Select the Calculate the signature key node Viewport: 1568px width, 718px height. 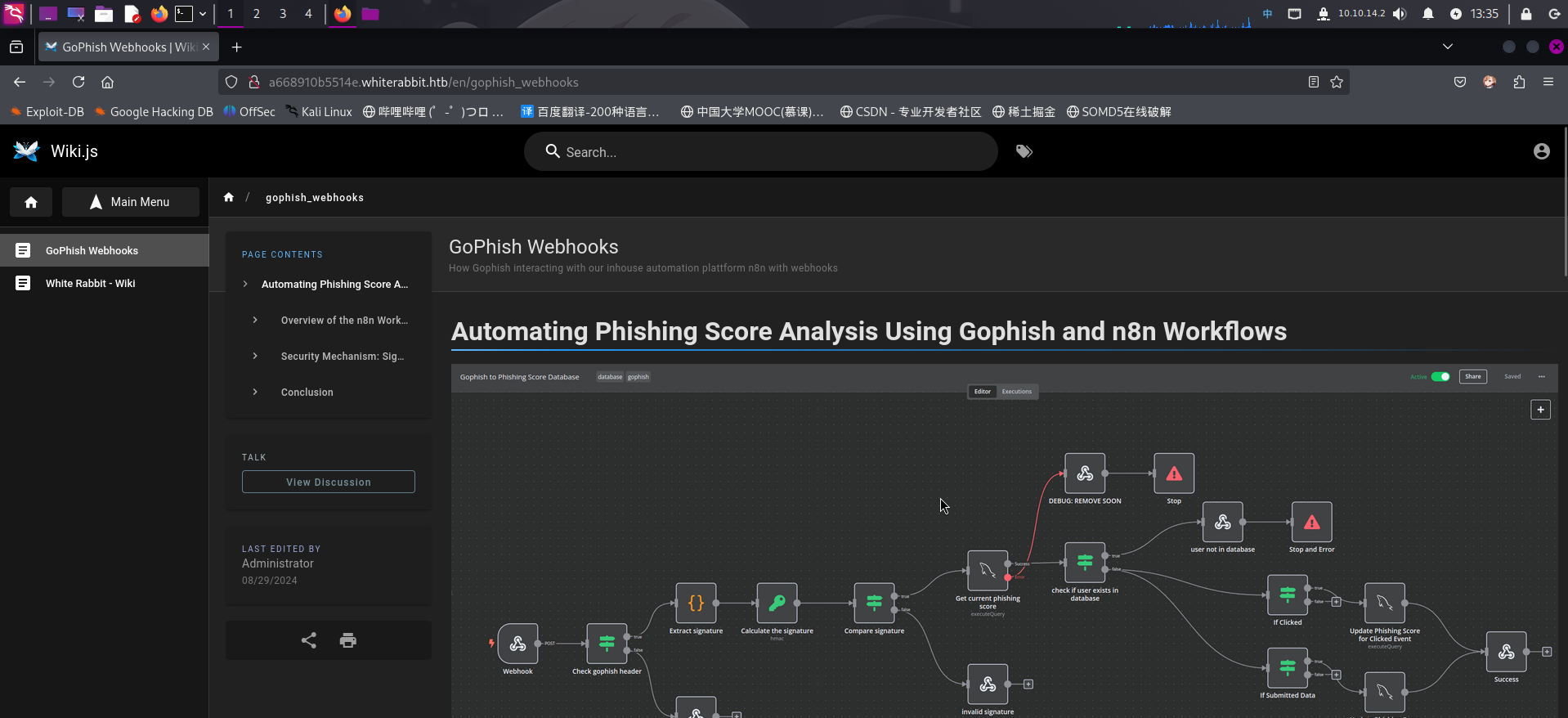point(777,604)
